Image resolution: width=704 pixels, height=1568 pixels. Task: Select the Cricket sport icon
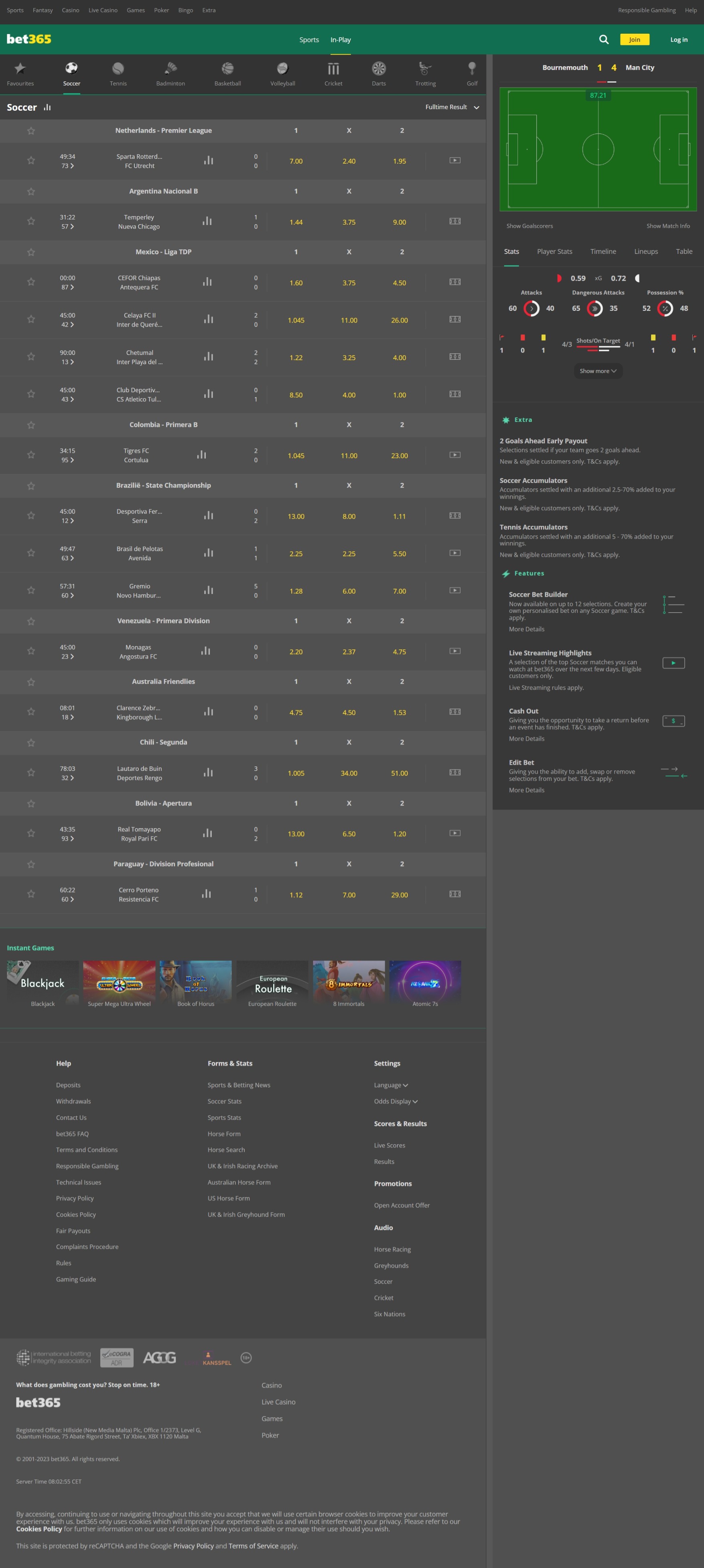point(333,73)
